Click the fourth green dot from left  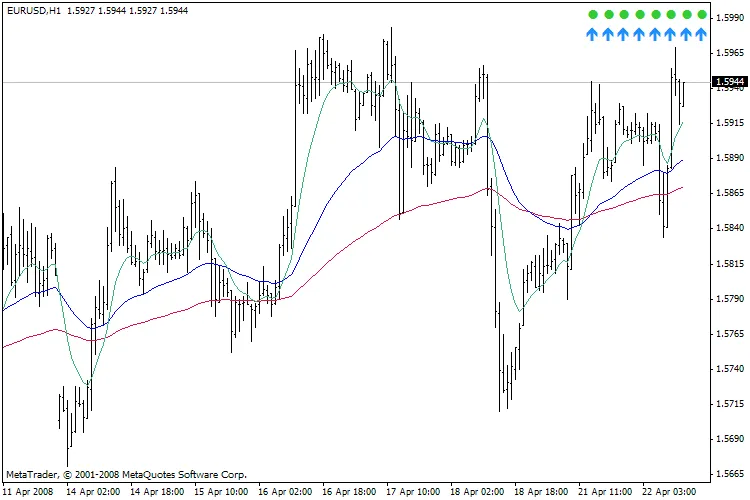coord(639,15)
